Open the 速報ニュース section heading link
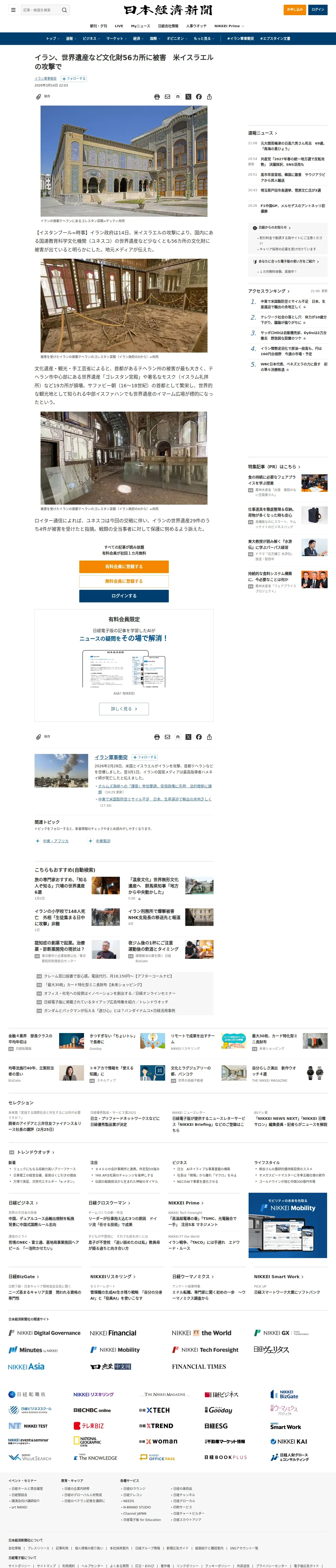The image size is (336, 1568). click(262, 133)
